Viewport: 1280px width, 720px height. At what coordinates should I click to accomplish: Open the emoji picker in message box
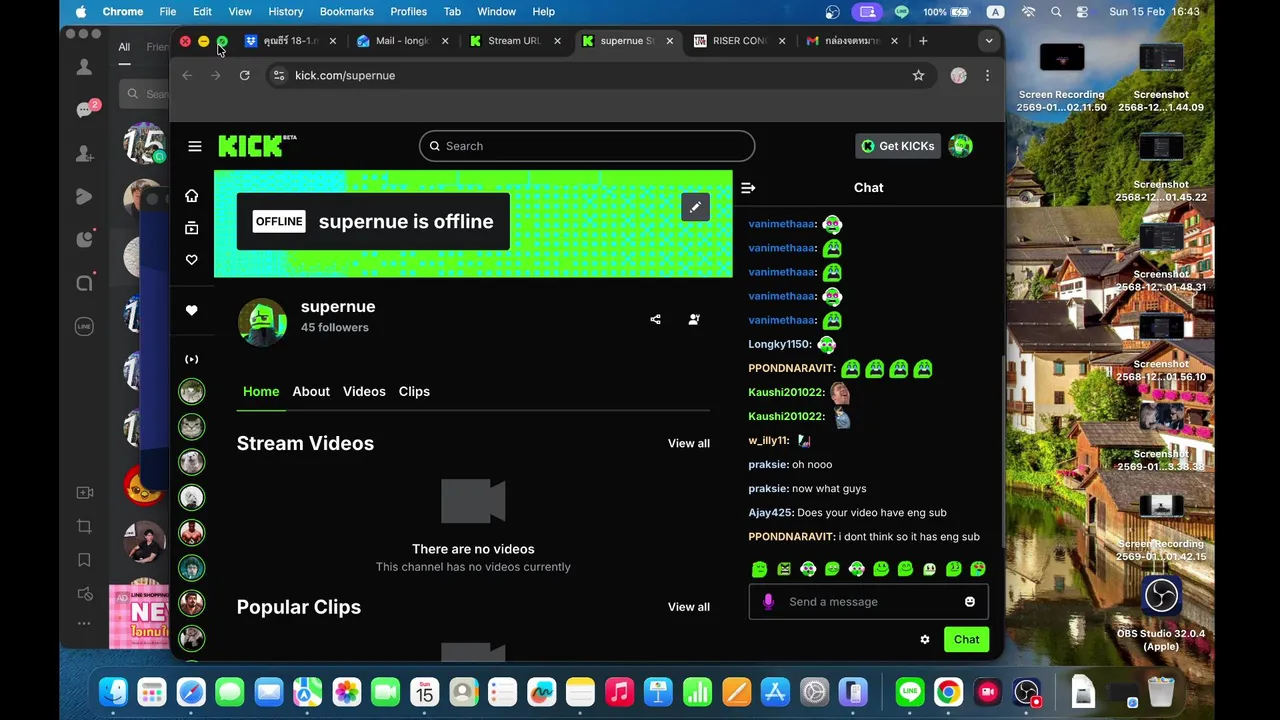[x=969, y=602]
